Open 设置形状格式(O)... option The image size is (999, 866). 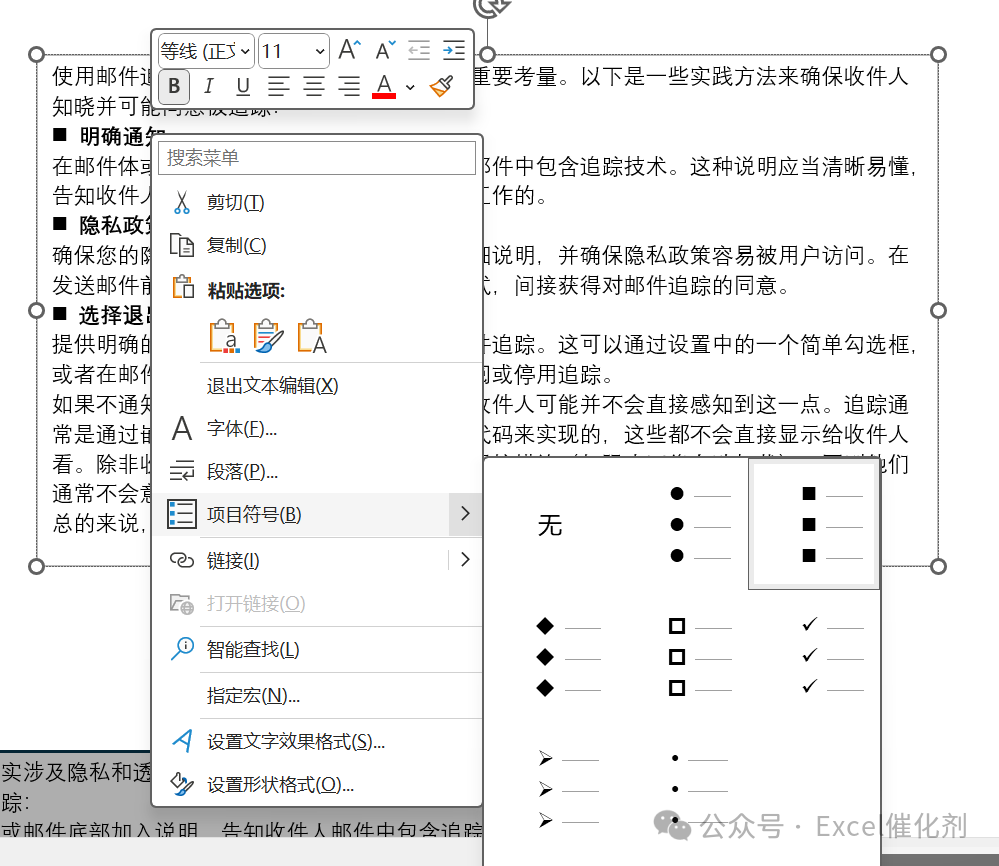[x=317, y=784]
